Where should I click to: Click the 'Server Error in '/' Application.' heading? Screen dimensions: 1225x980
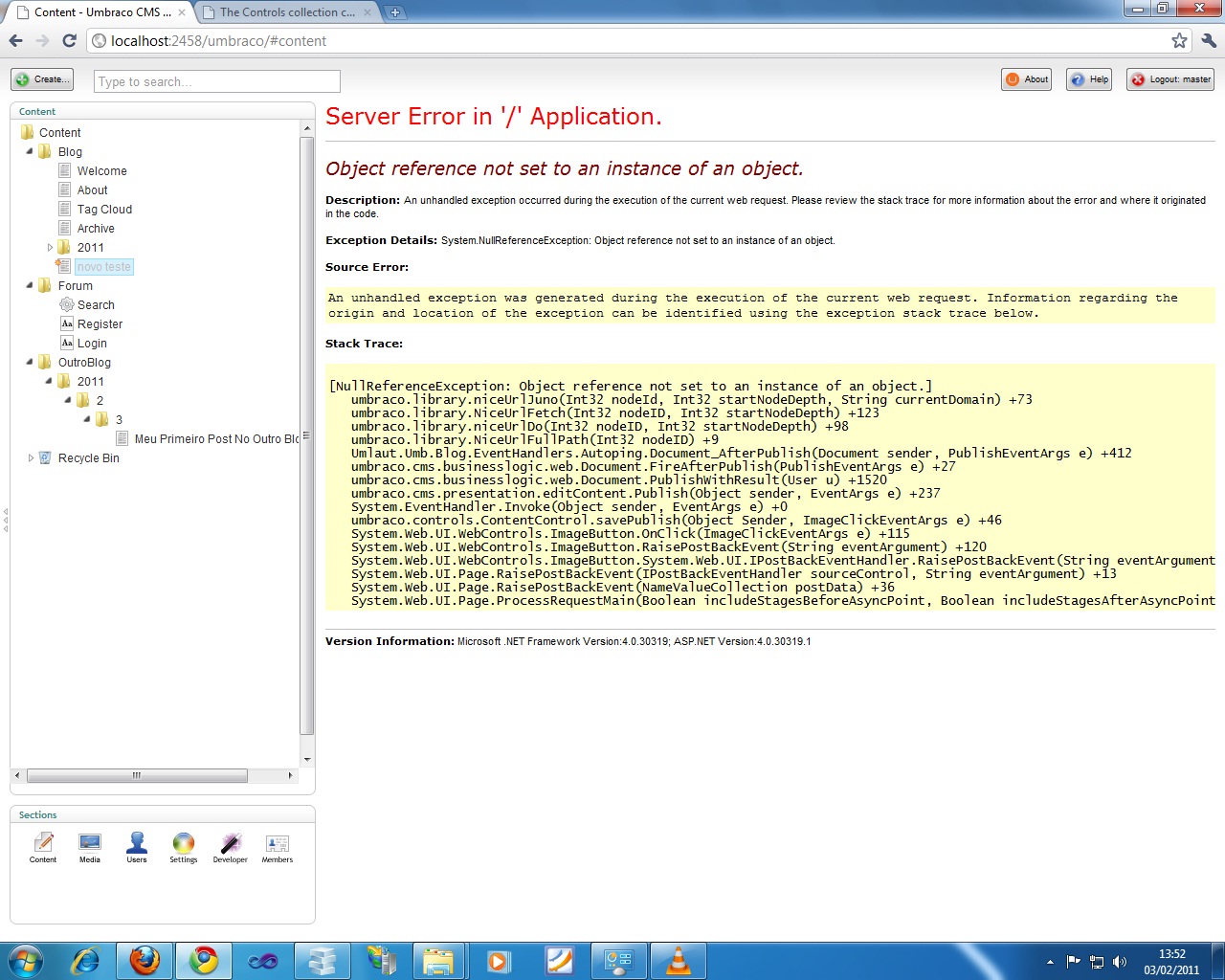coord(494,117)
